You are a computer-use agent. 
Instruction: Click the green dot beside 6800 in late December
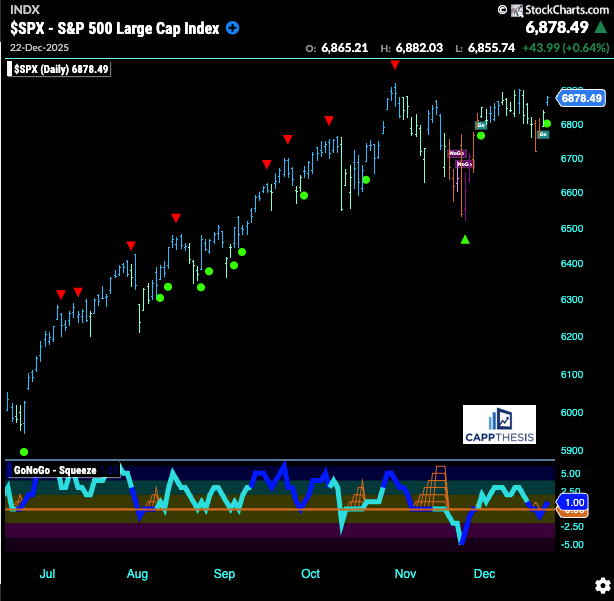pyautogui.click(x=547, y=124)
